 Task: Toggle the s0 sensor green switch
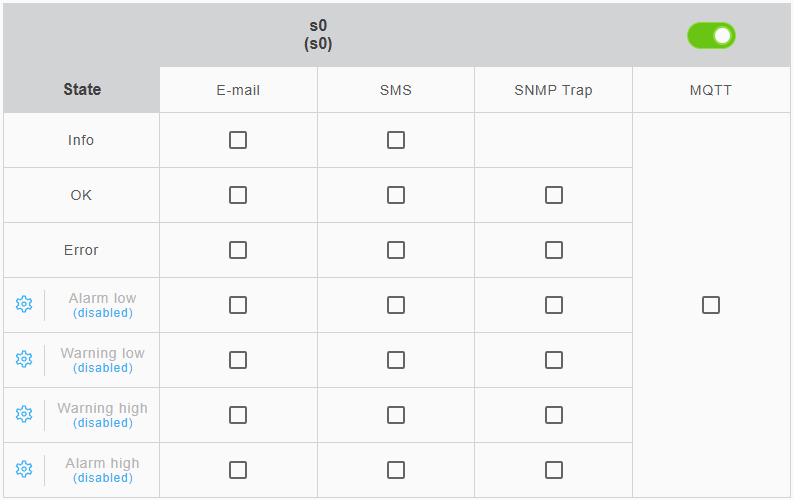(x=711, y=36)
